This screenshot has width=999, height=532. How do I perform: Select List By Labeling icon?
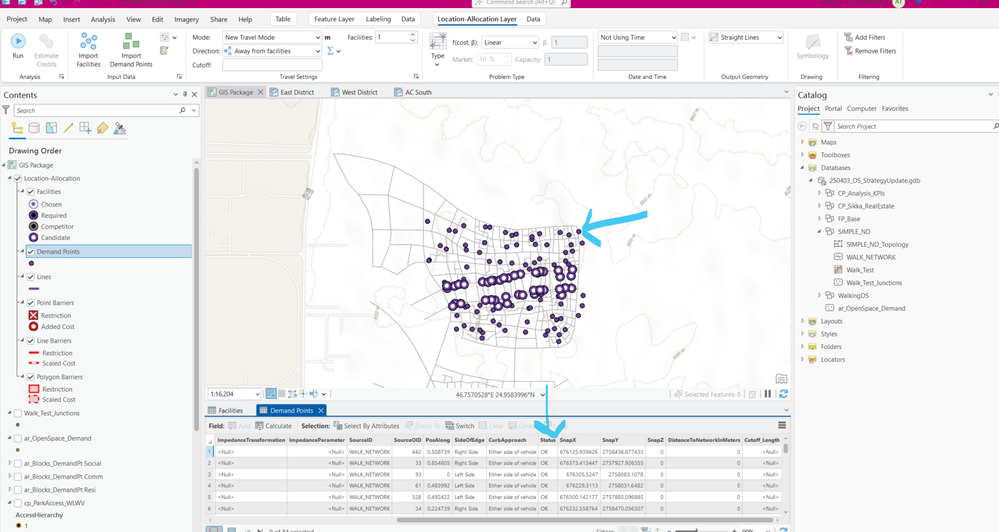coord(103,129)
